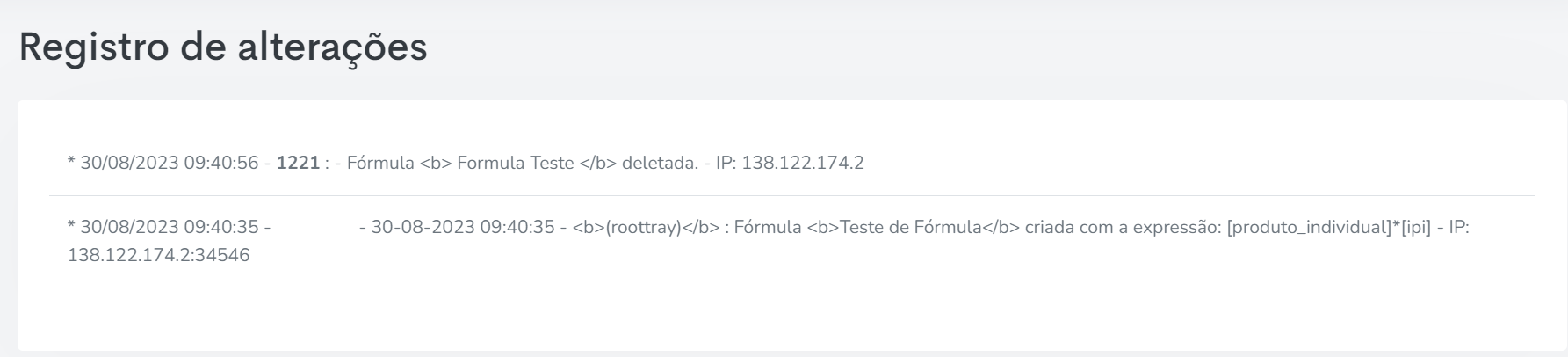Click the "IP:" label ending the second entry's first line
The image size is (1568, 357).
pos(1459,228)
